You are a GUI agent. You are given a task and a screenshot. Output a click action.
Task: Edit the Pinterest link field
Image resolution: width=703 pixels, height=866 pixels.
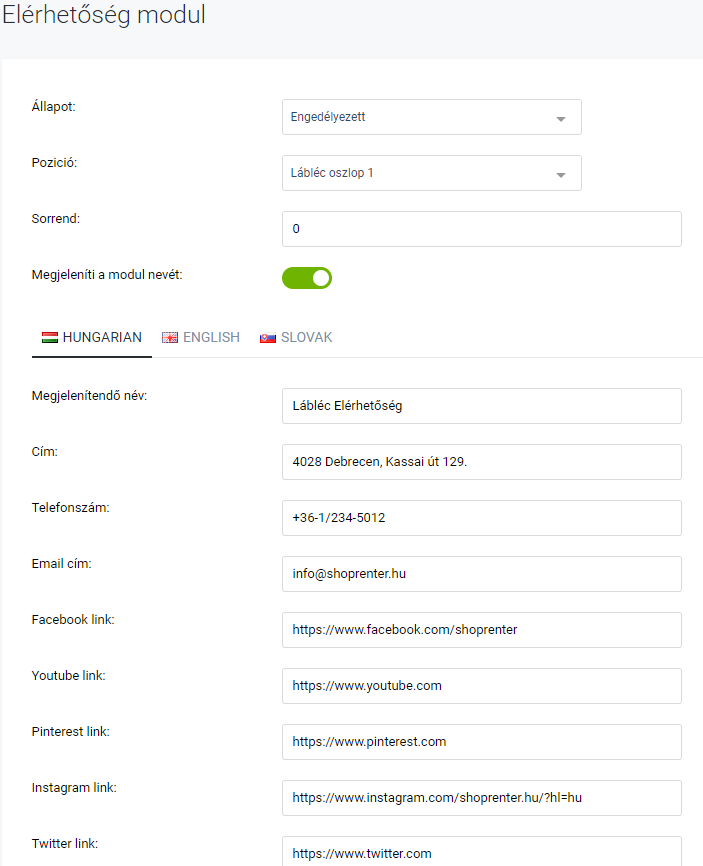click(481, 742)
